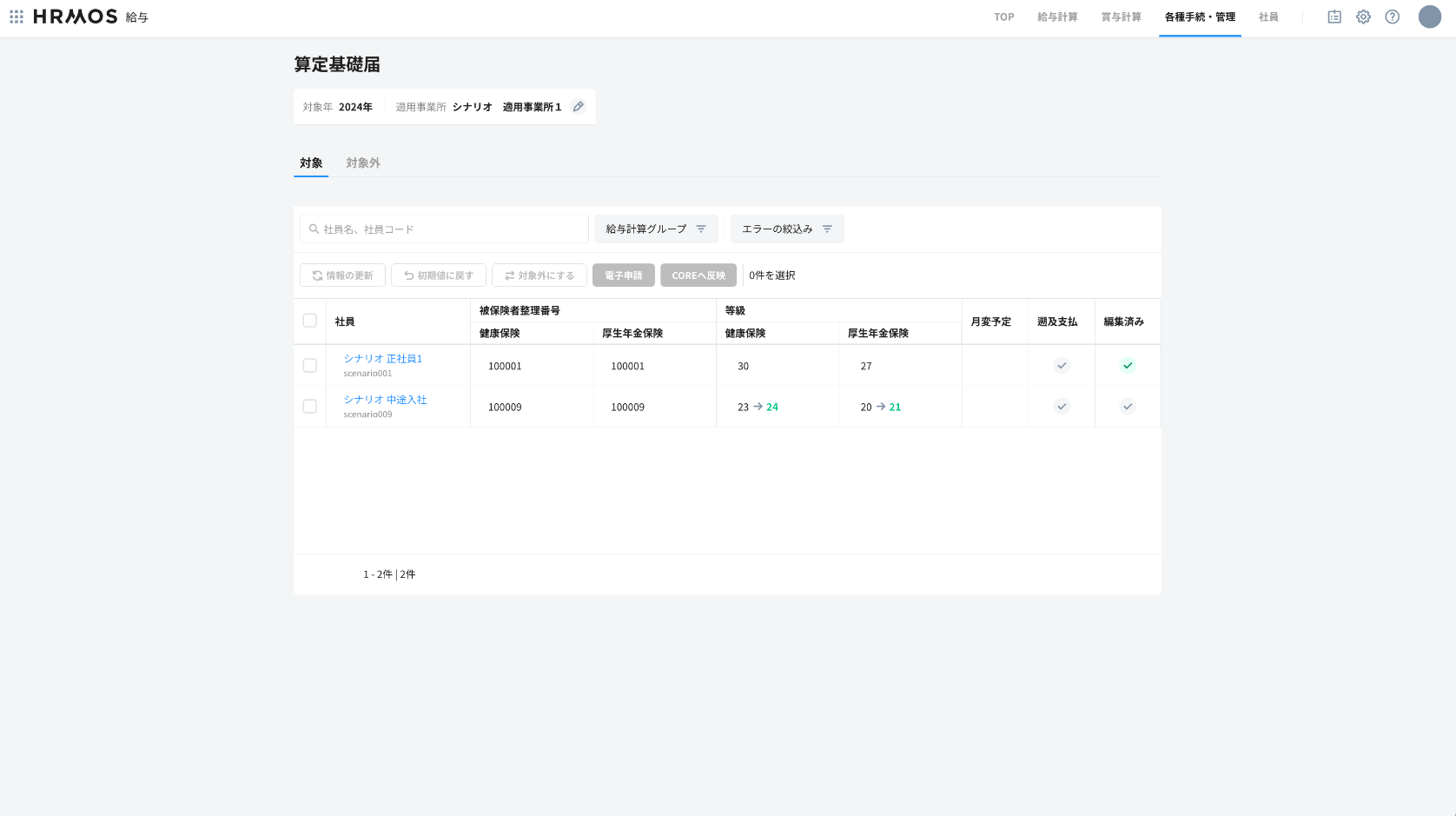Click green 編集済み checkmark for シナリオ 正社員1
This screenshot has height=816, width=1456.
coord(1127,366)
